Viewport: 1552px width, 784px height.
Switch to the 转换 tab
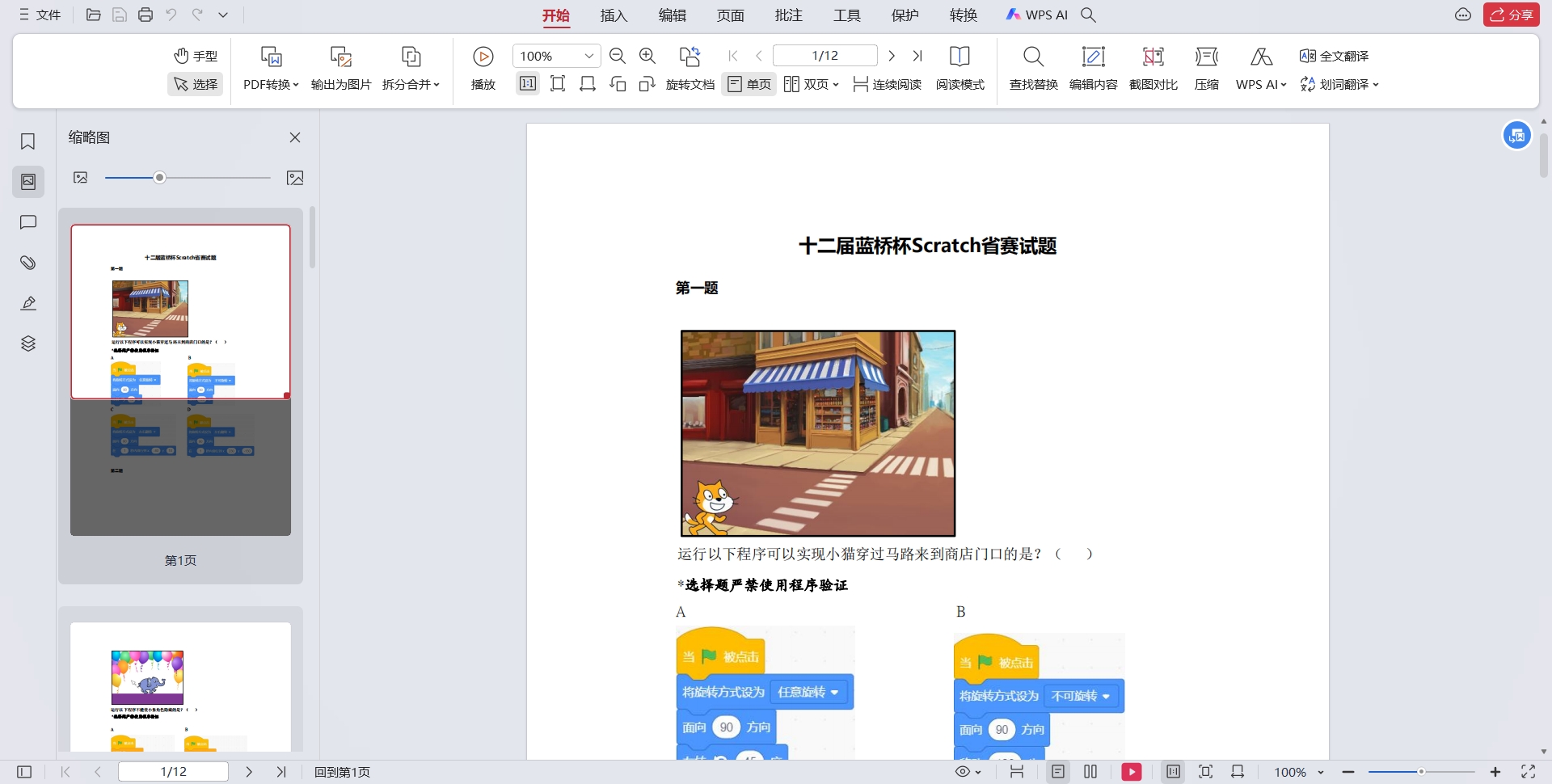(x=963, y=15)
